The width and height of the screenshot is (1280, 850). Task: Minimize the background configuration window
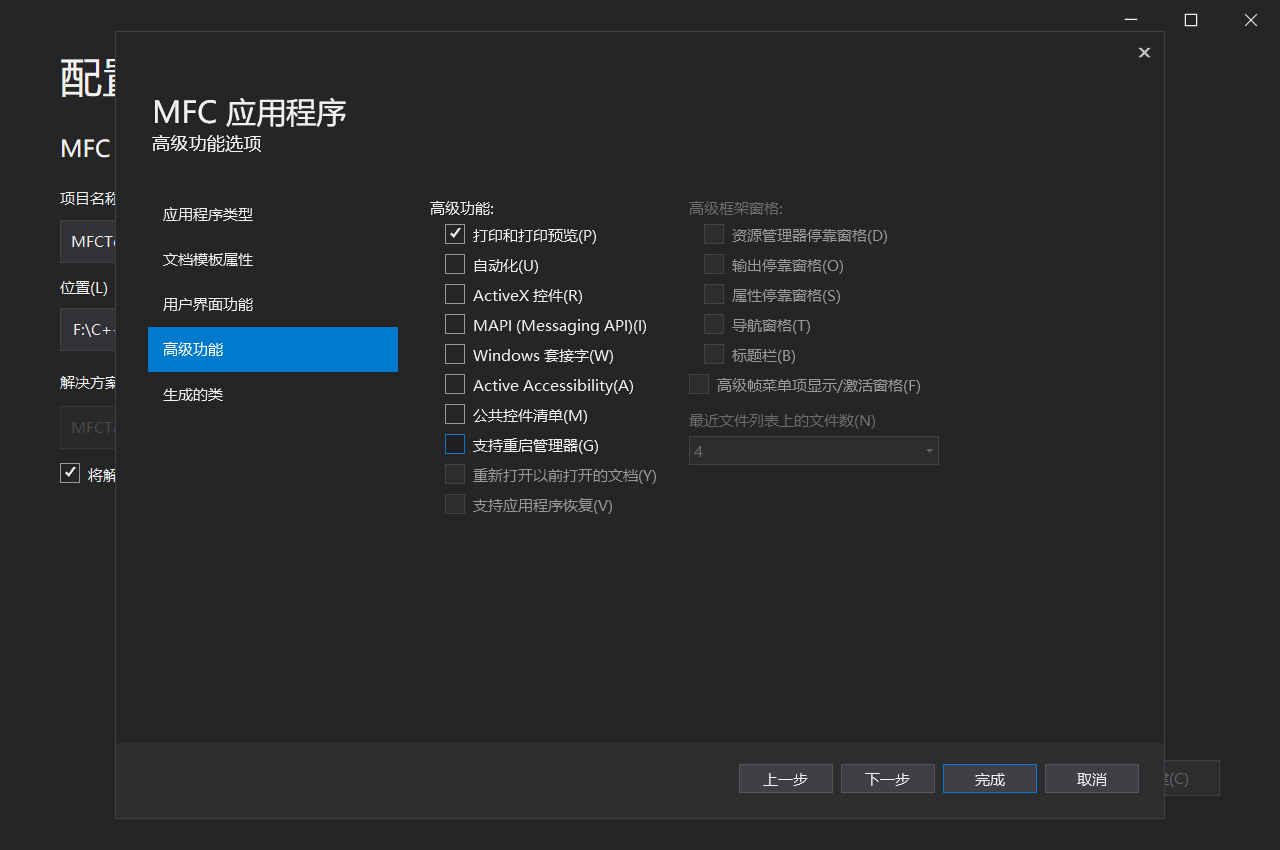[1131, 20]
